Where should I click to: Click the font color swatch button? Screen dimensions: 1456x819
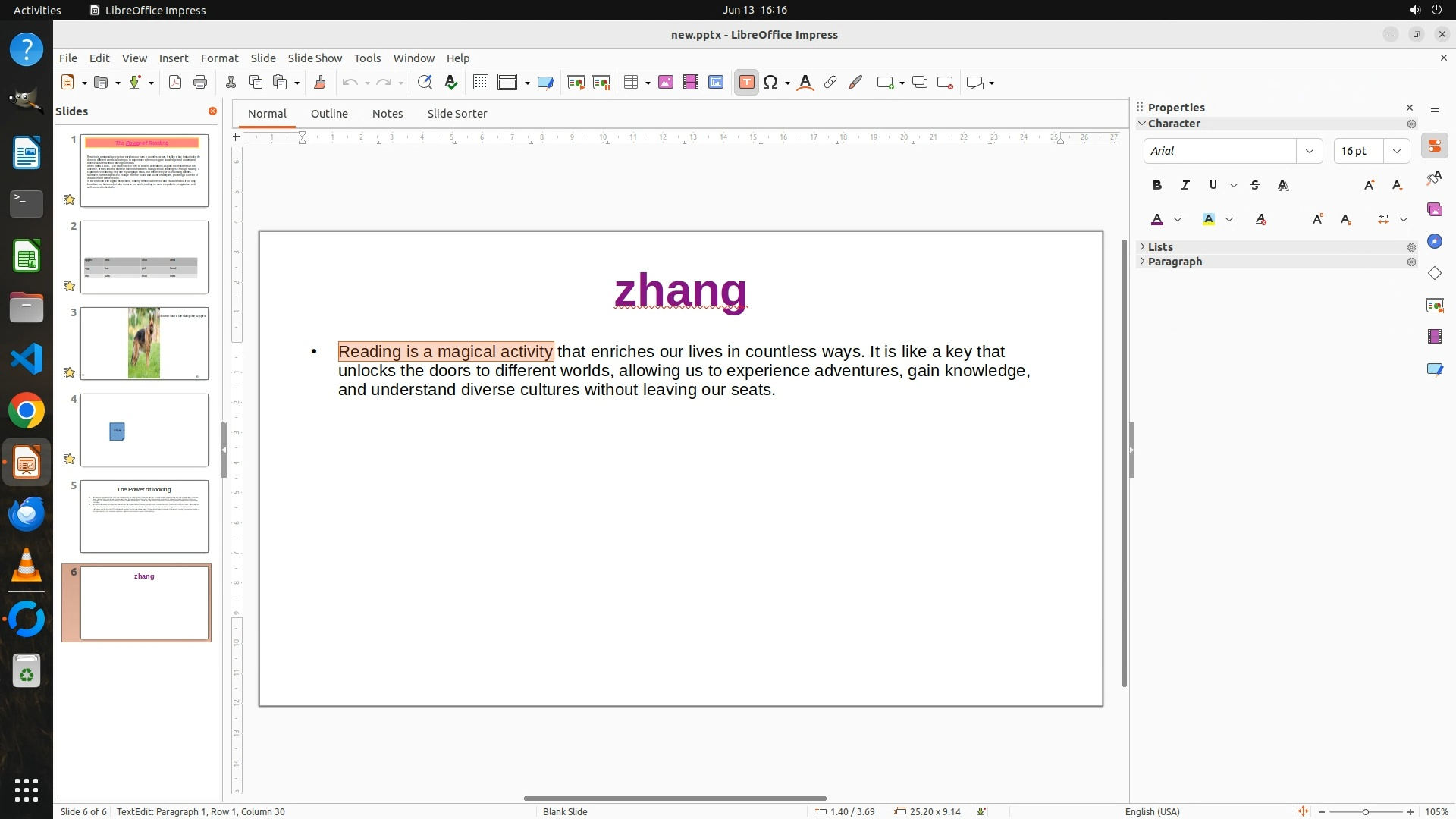(1157, 220)
